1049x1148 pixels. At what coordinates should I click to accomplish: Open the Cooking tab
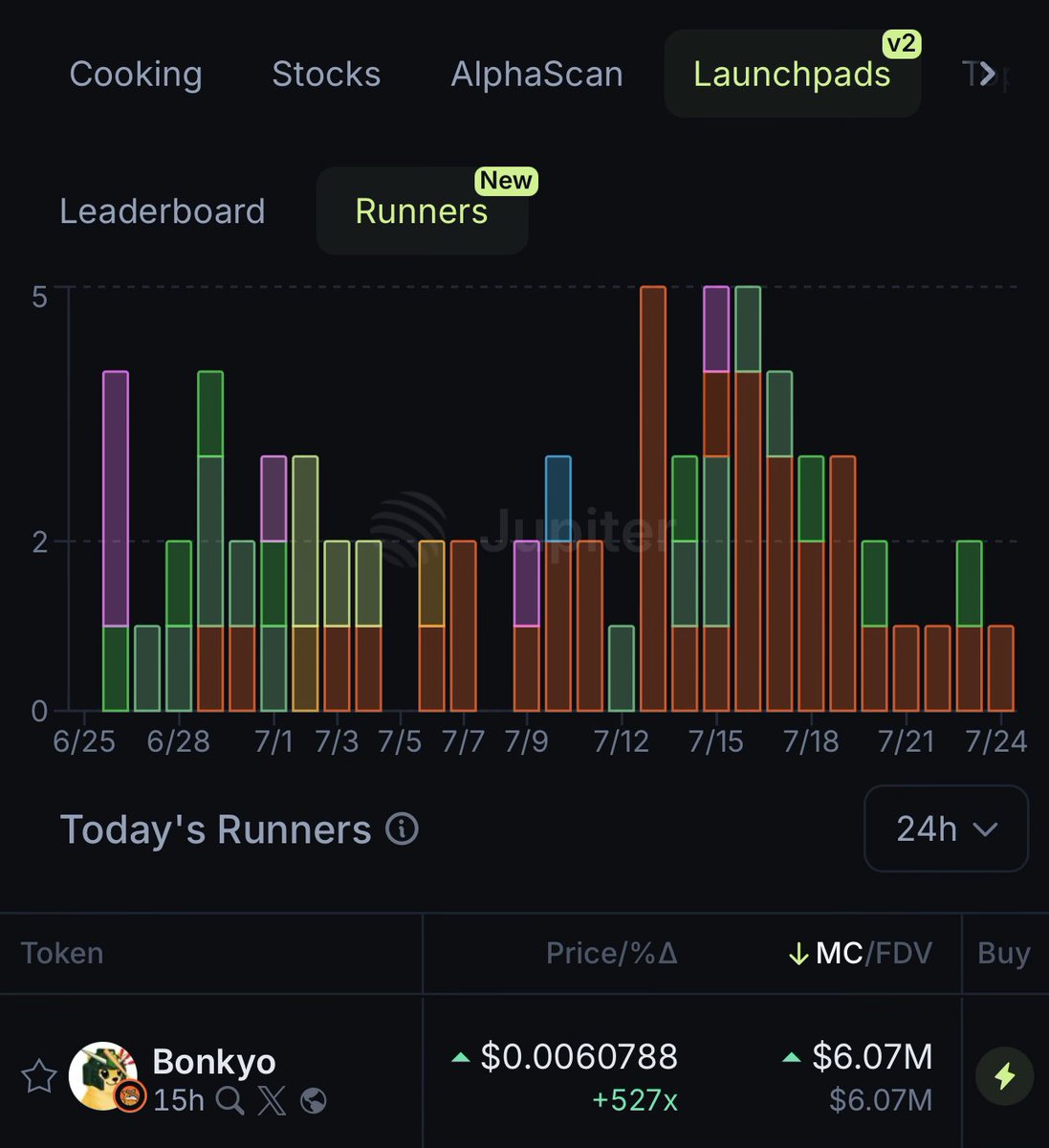136,75
